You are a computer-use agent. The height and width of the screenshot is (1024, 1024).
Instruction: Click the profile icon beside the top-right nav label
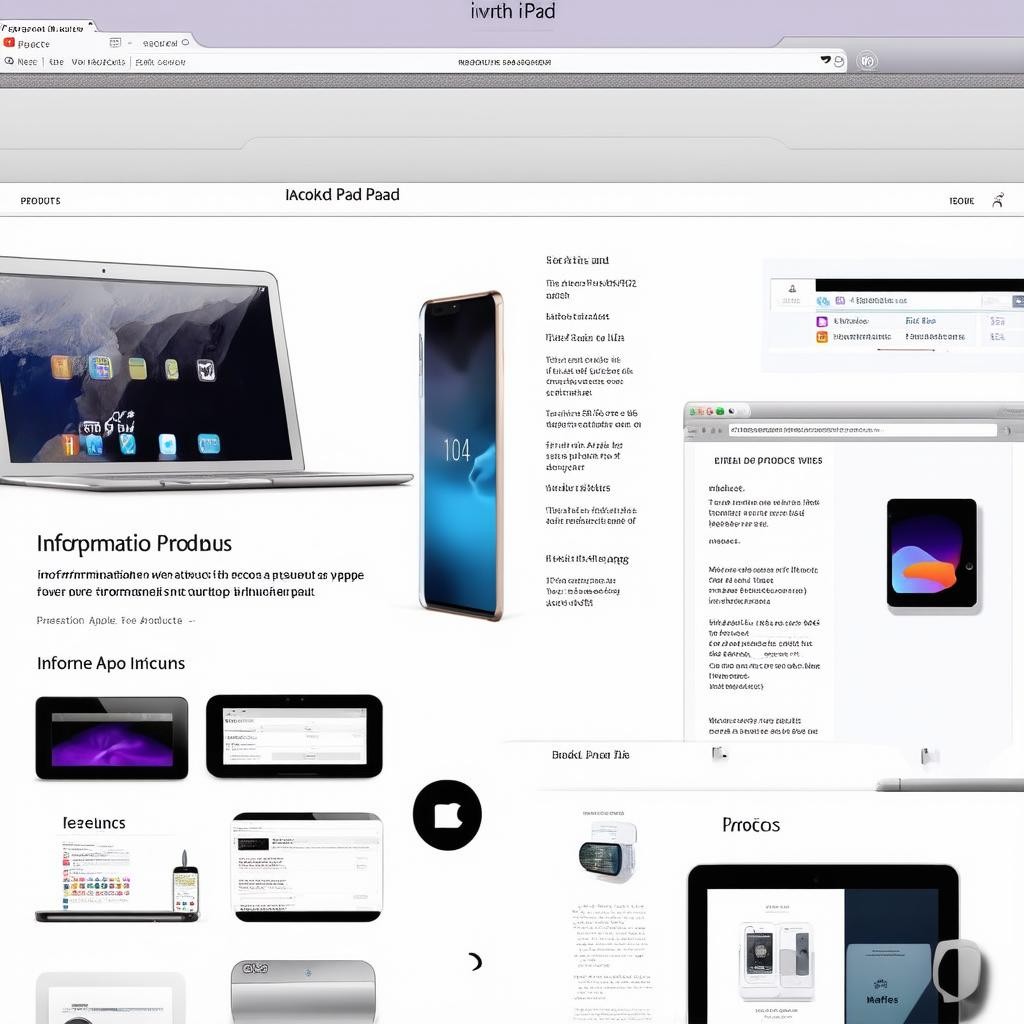[x=997, y=201]
